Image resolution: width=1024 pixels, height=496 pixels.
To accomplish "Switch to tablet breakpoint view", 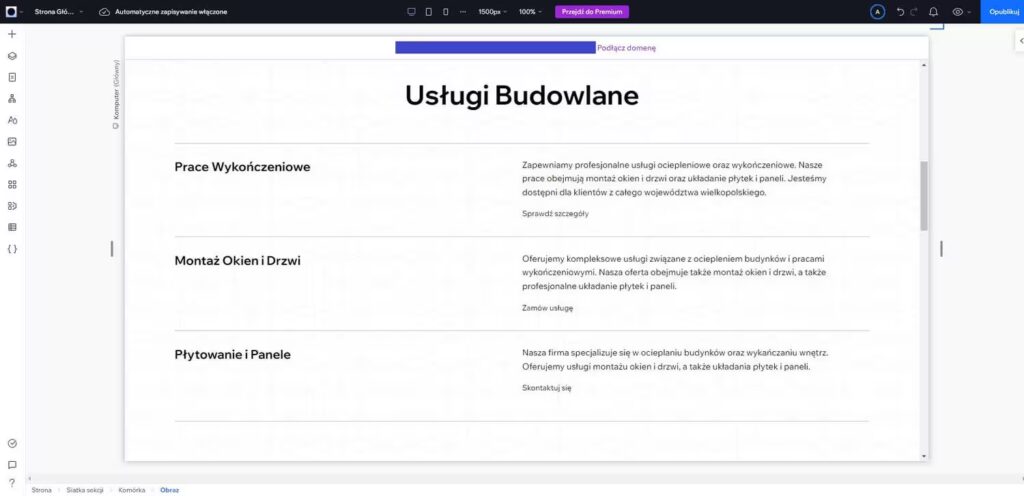I will point(428,12).
